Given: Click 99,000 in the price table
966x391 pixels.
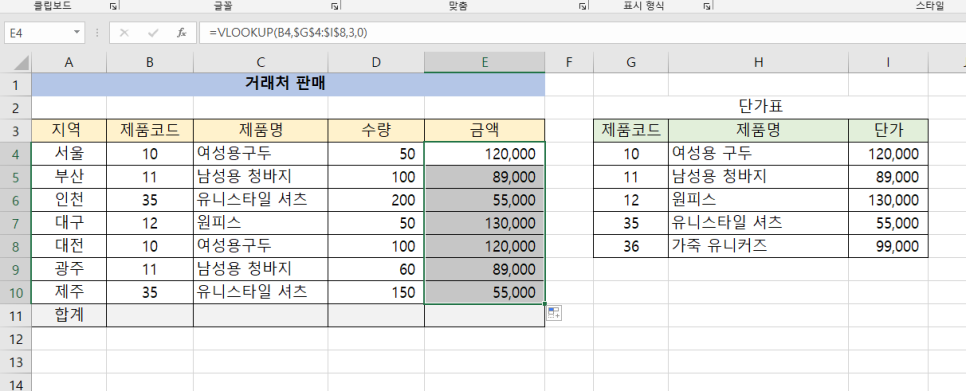Looking at the screenshot, I should pos(888,246).
